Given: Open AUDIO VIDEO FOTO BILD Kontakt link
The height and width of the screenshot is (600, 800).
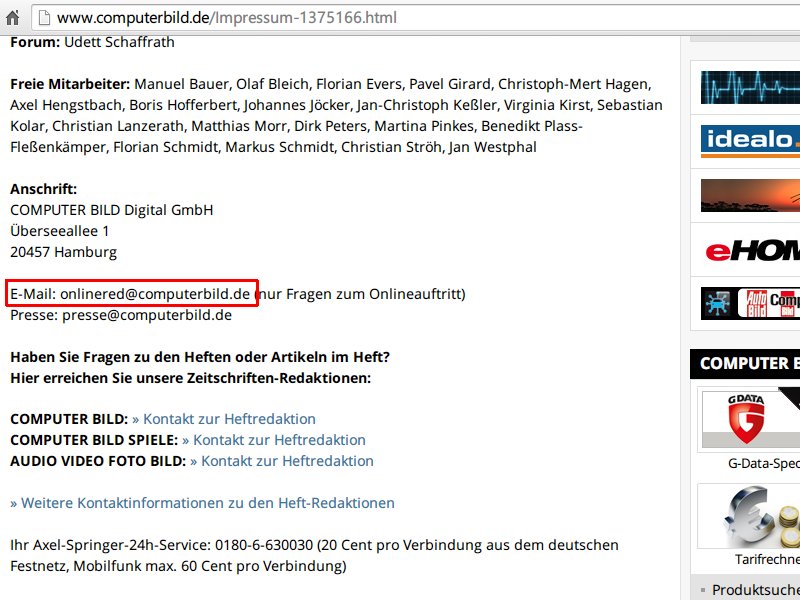Looking at the screenshot, I should tap(282, 461).
